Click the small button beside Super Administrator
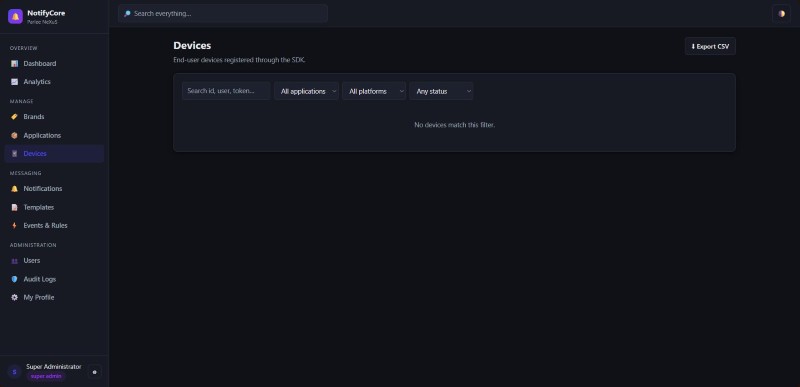Image resolution: width=800 pixels, height=387 pixels. point(94,372)
